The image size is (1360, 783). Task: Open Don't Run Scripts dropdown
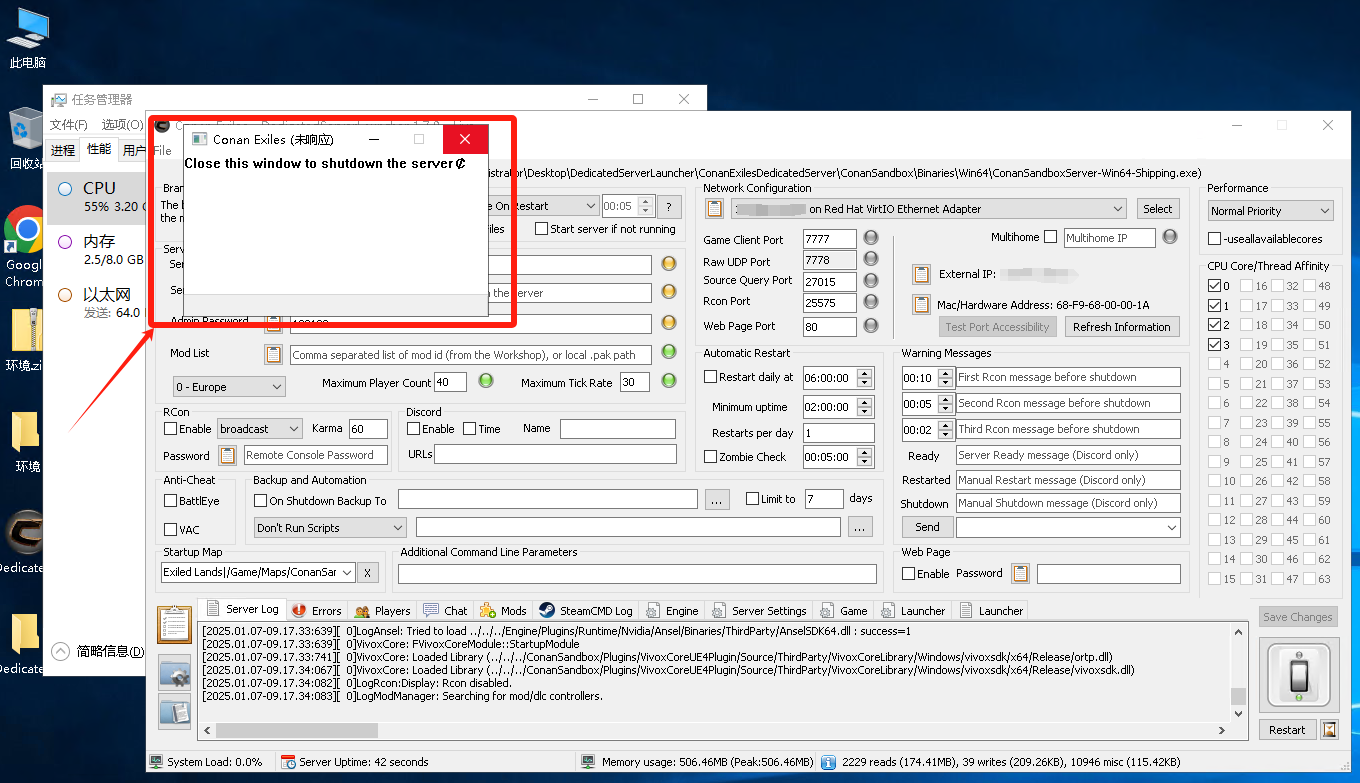click(x=330, y=528)
